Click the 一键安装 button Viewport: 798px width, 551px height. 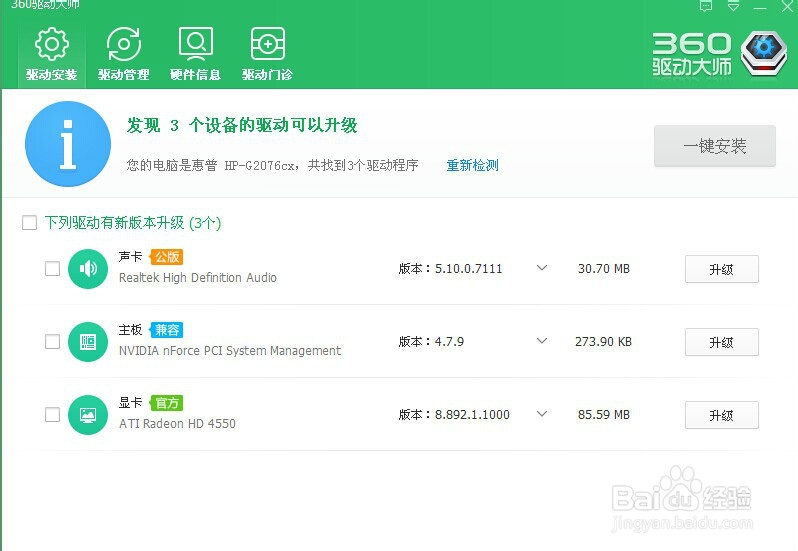click(x=715, y=146)
